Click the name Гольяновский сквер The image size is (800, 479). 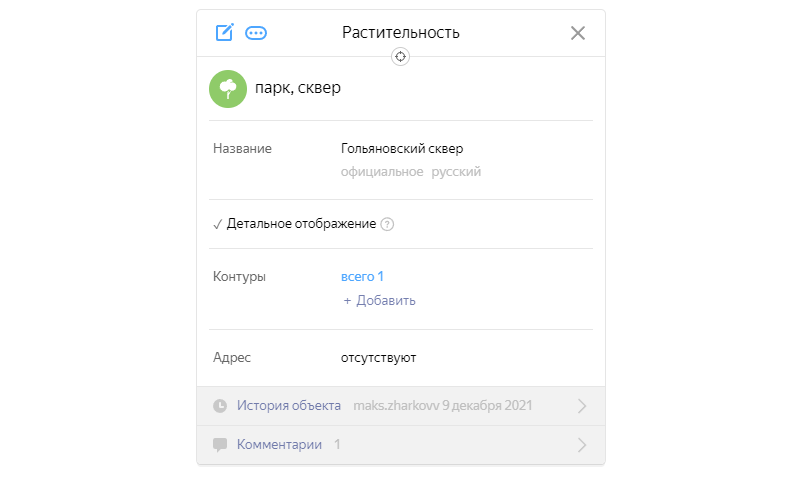[x=402, y=149]
